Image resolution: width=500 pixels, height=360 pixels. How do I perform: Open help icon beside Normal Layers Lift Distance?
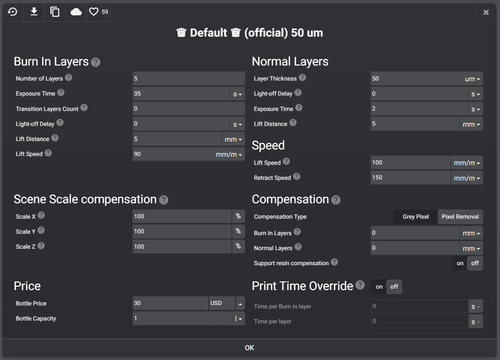pos(293,123)
